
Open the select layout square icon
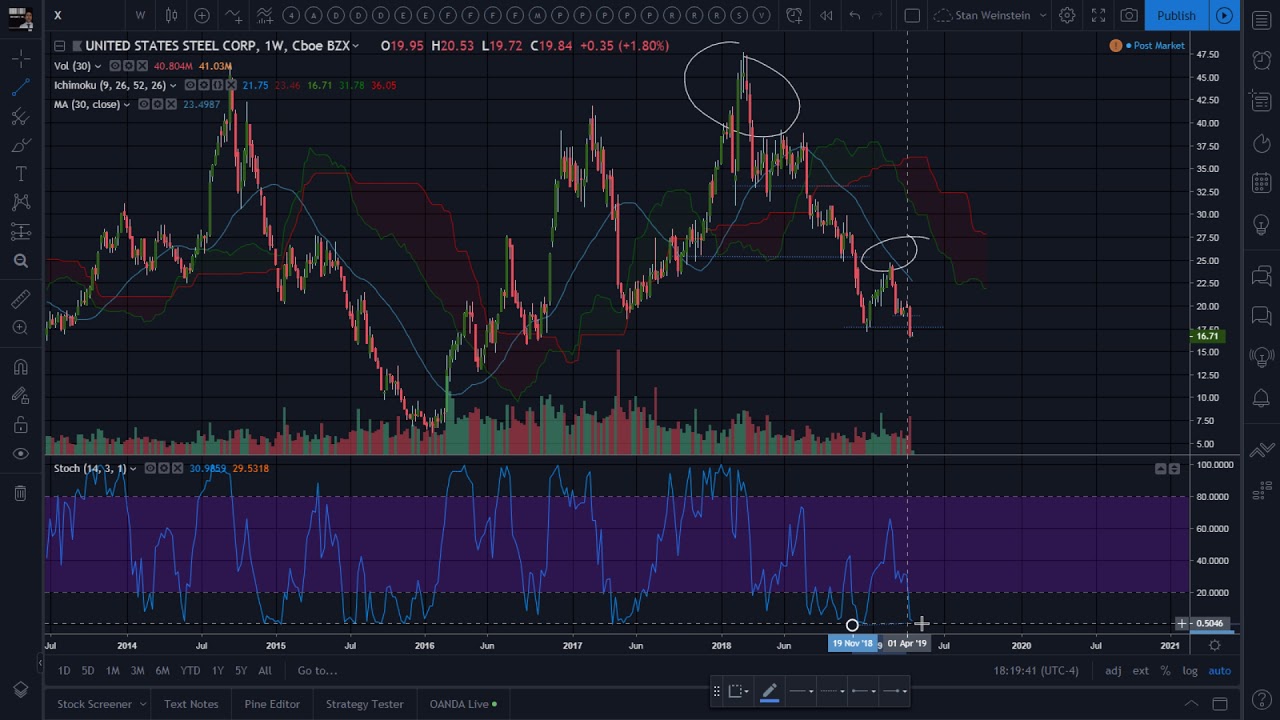(912, 15)
